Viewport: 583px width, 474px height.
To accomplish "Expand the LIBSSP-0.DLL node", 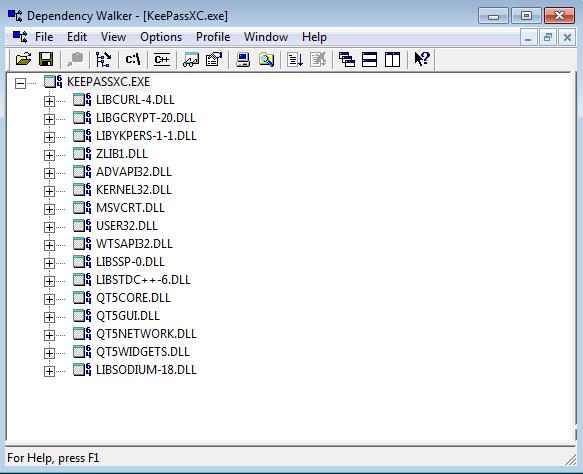I will (49, 263).
